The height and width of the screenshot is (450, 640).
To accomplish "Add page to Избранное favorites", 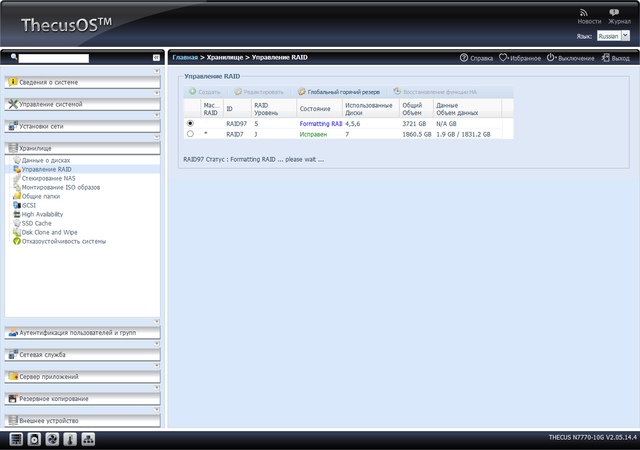I will tap(520, 58).
